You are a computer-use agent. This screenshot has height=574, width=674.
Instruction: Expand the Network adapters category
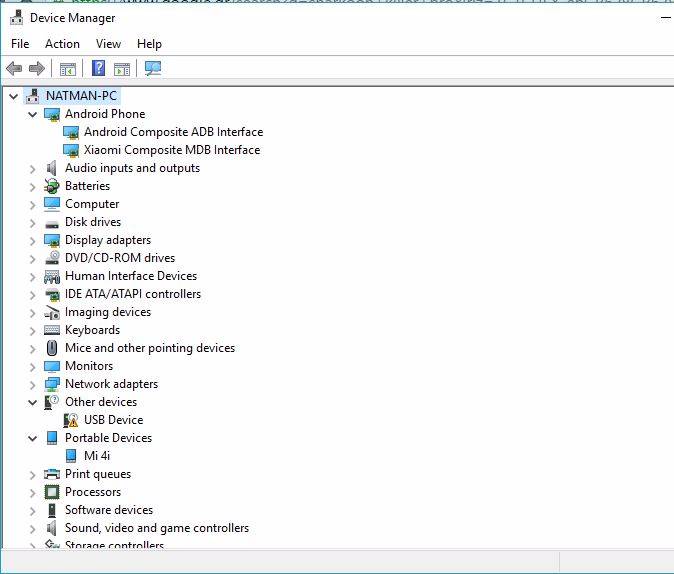[33, 384]
